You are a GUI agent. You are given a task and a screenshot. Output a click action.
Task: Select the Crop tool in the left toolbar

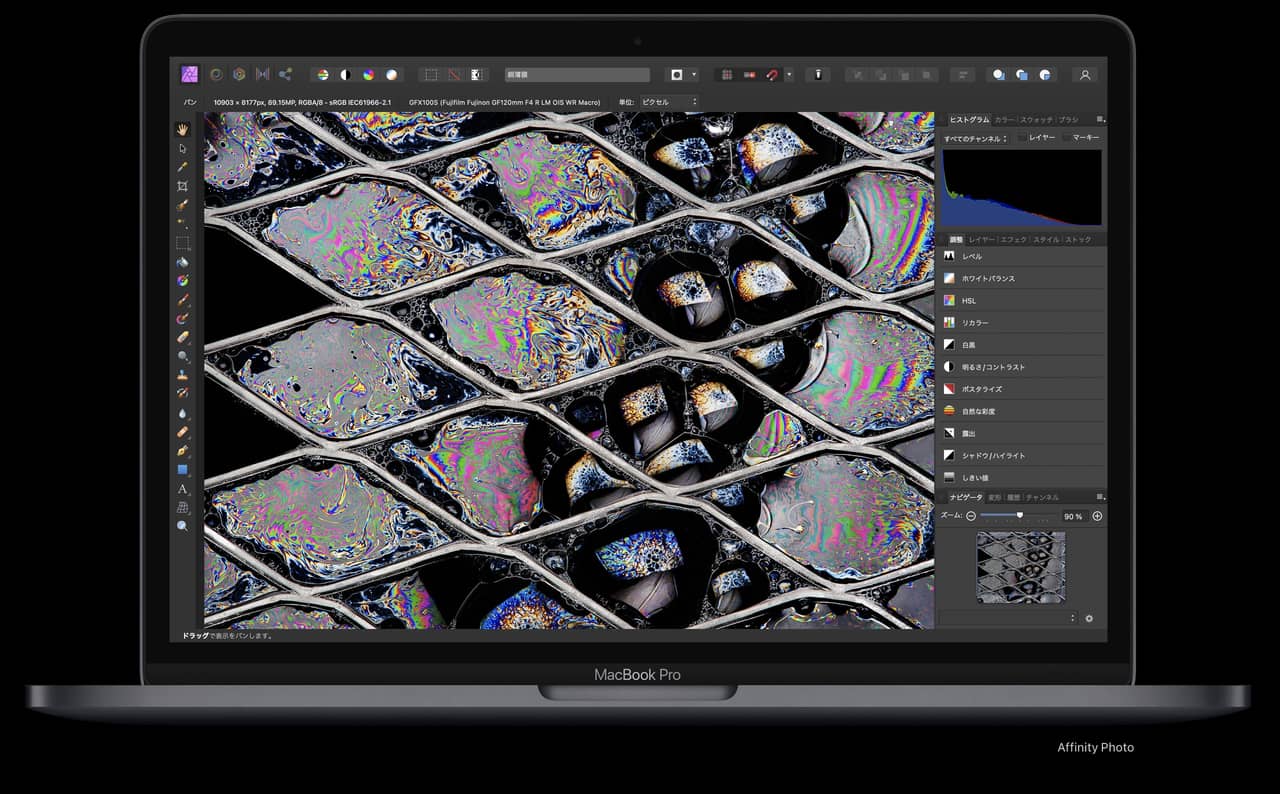(x=183, y=186)
